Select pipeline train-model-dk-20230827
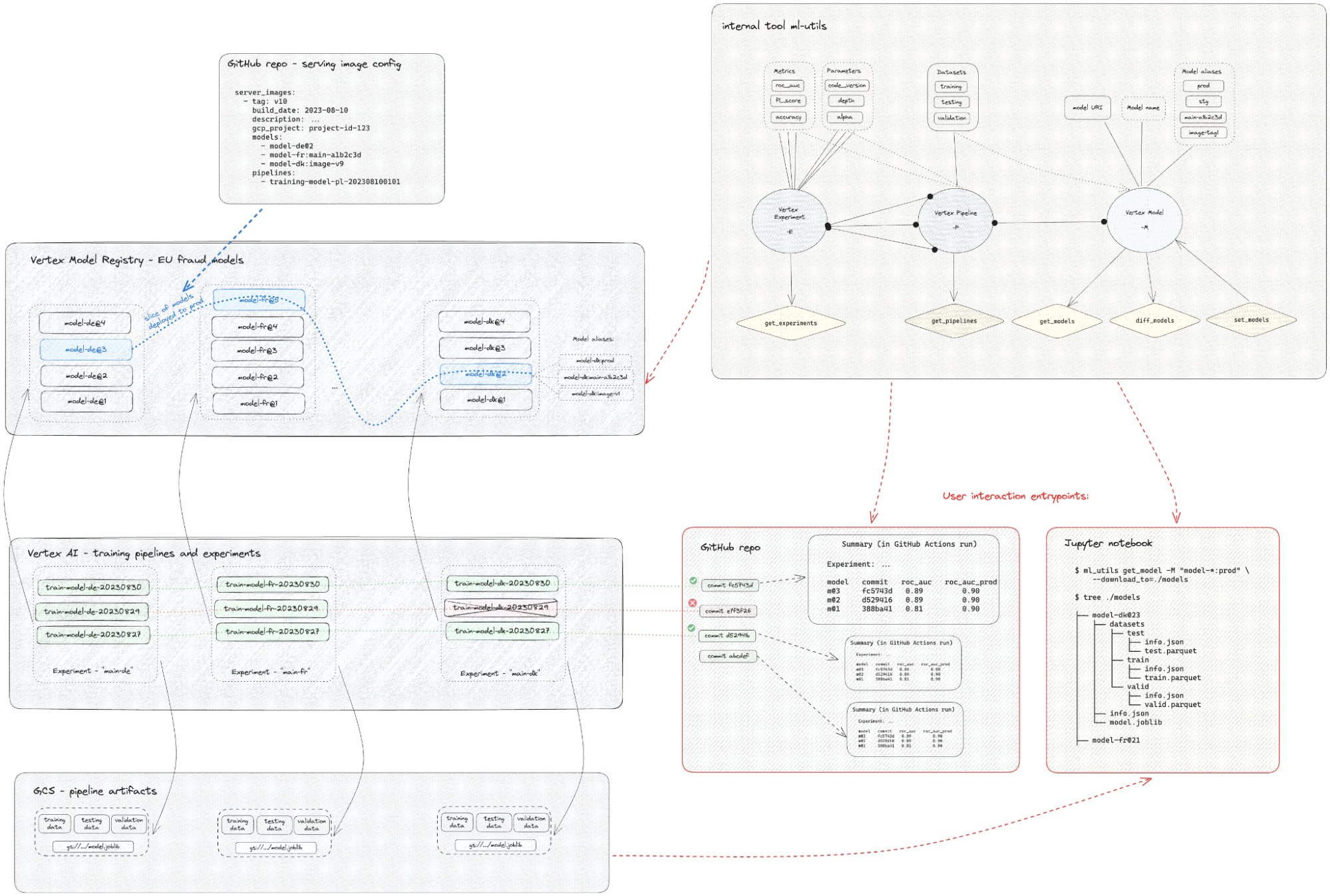The width and height of the screenshot is (1330, 896). click(x=502, y=631)
